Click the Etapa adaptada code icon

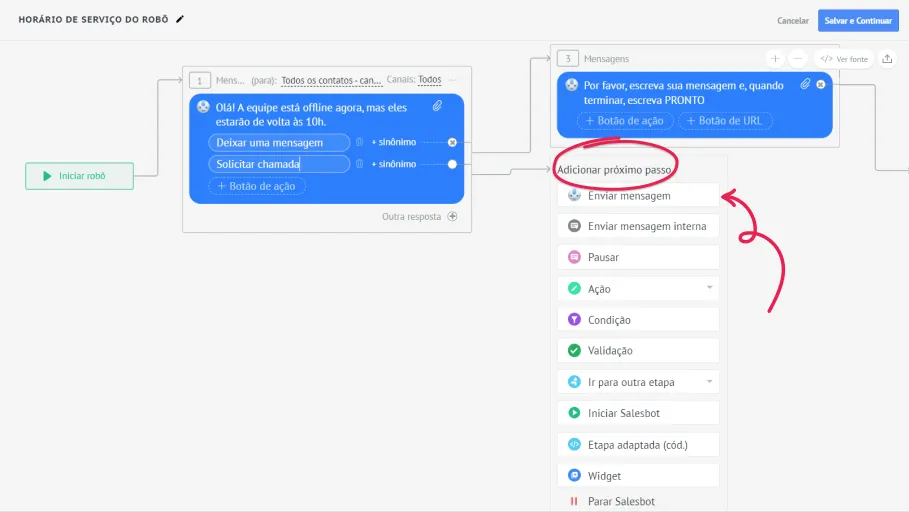(574, 444)
